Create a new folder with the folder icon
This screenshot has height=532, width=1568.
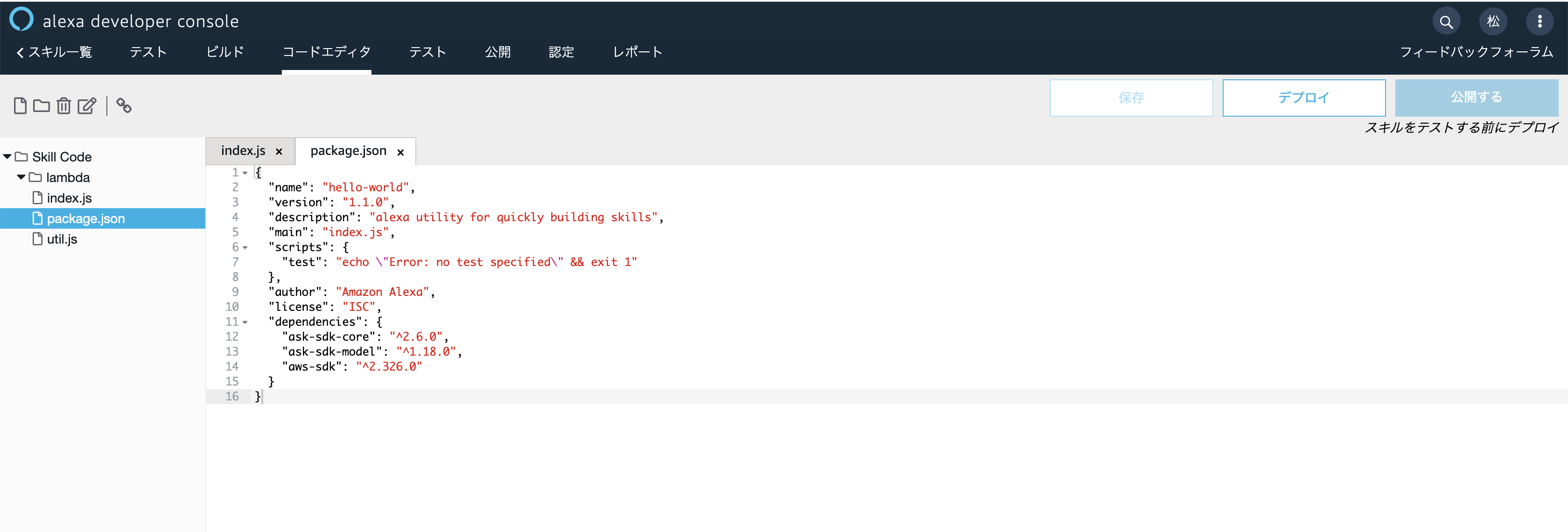(42, 106)
